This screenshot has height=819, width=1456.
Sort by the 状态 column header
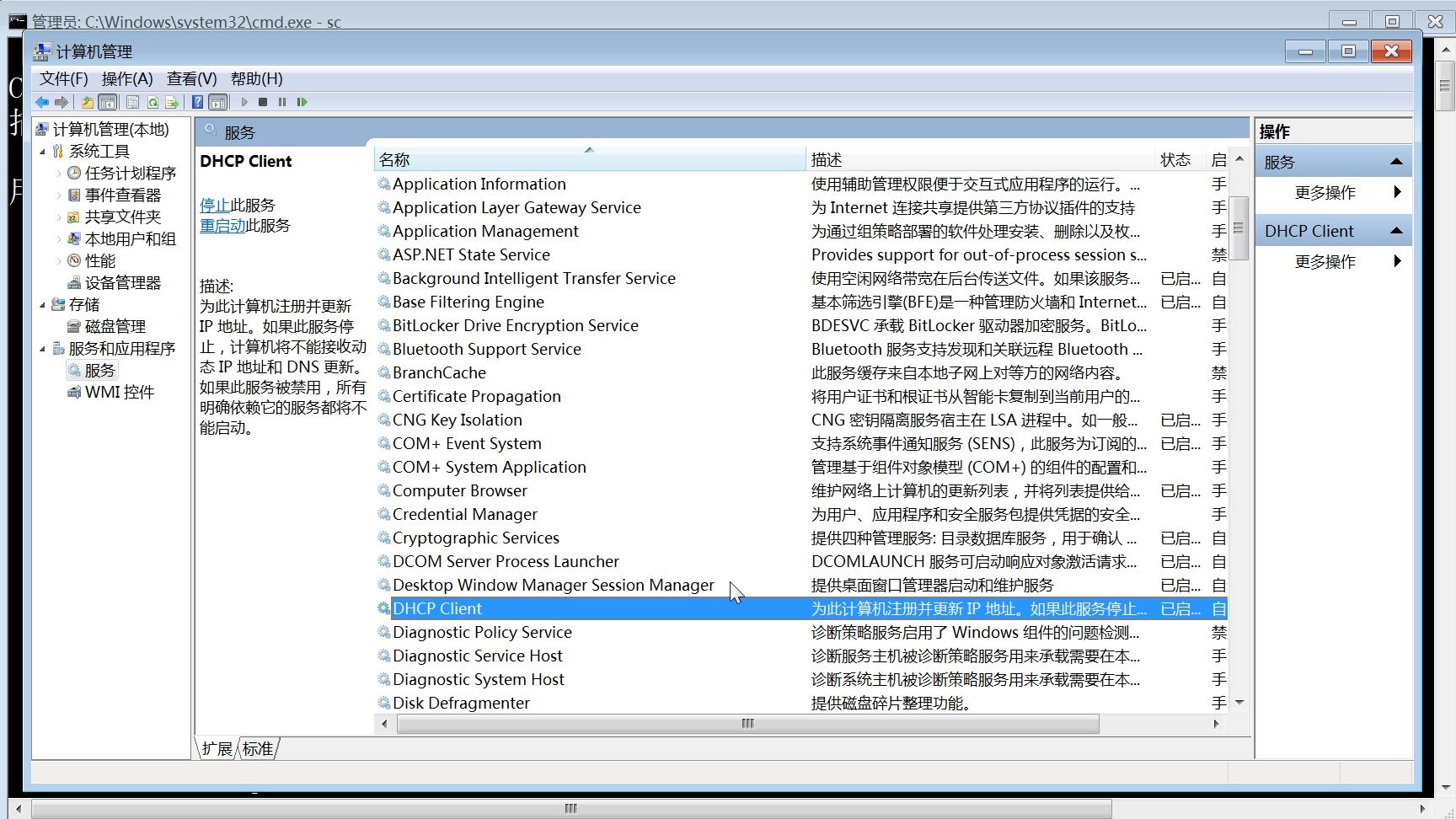pyautogui.click(x=1180, y=159)
